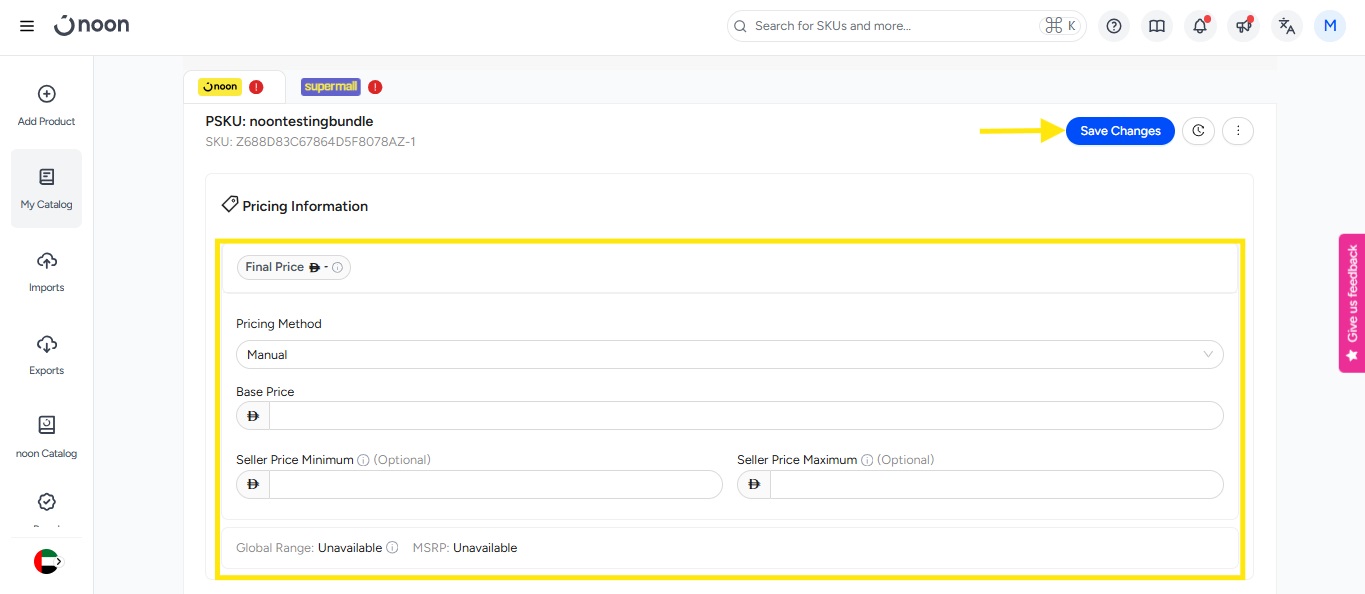Open the Give us feedback panel
The height and width of the screenshot is (594, 1365).
[1352, 303]
